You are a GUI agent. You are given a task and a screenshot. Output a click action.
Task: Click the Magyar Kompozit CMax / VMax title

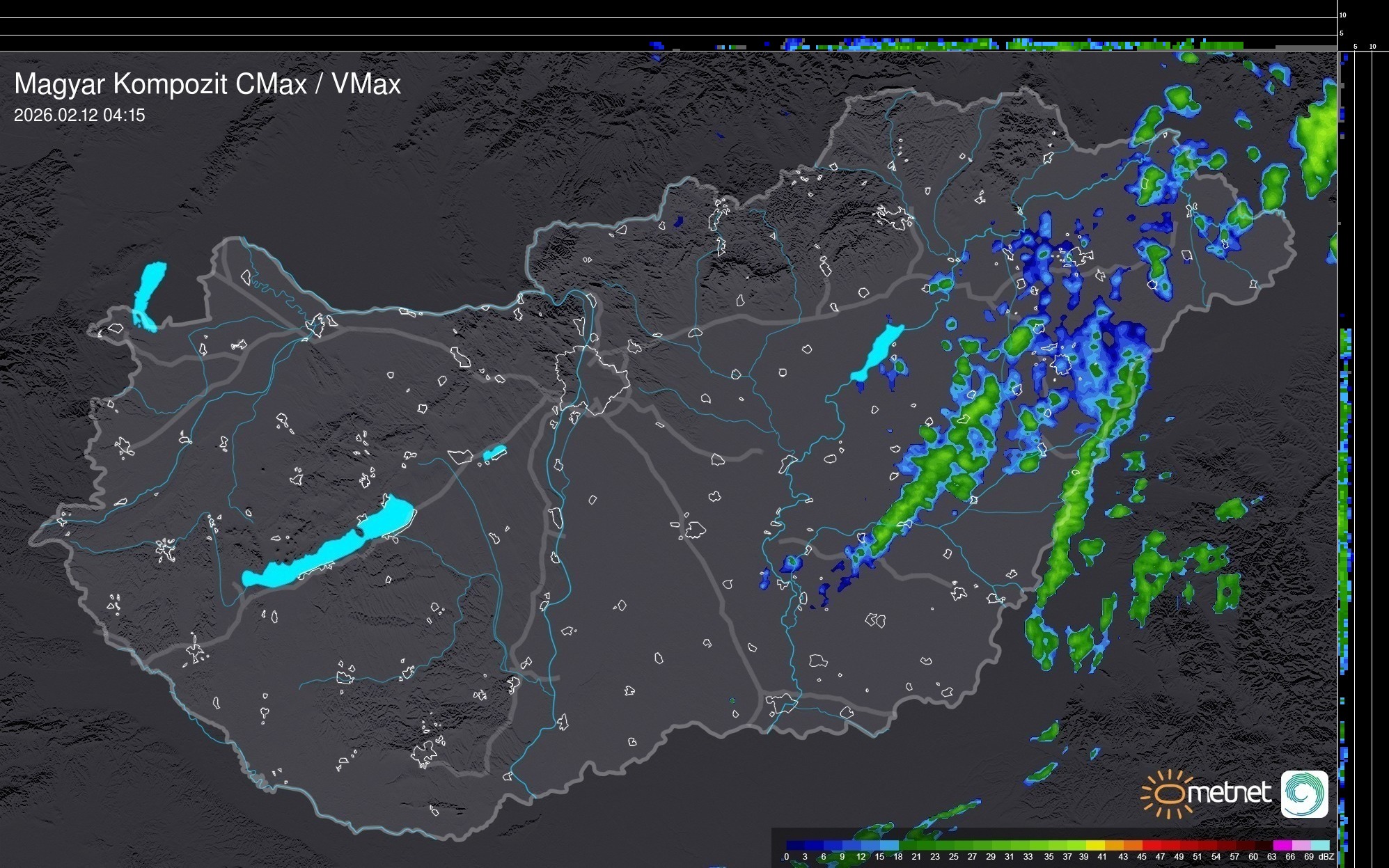click(207, 84)
